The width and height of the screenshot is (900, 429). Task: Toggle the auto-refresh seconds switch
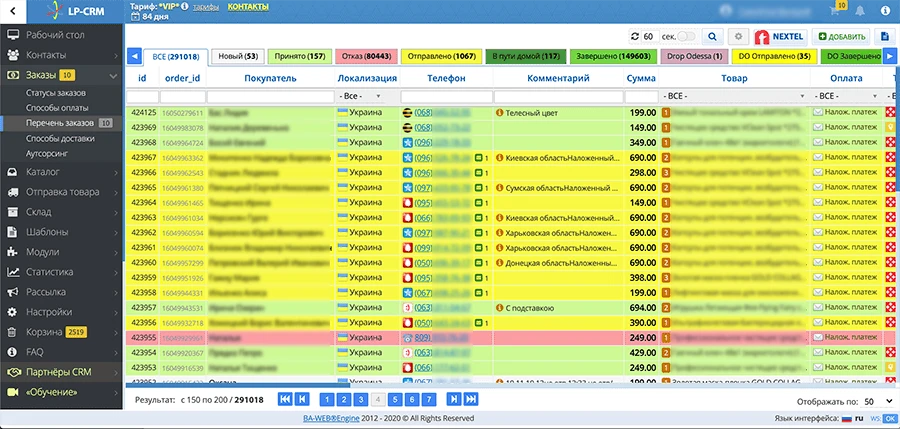click(686, 37)
